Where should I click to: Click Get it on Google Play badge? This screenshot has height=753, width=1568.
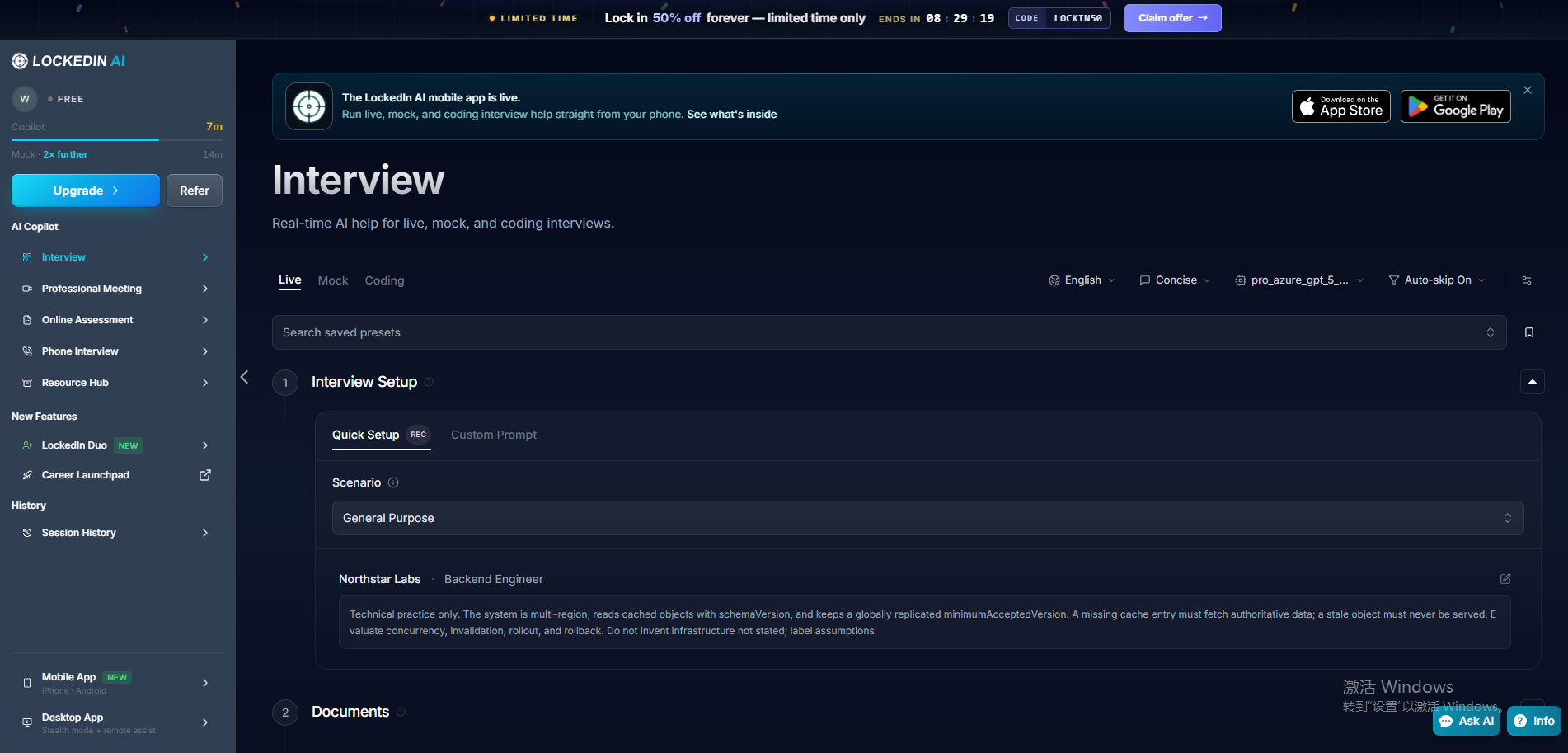[x=1455, y=106]
